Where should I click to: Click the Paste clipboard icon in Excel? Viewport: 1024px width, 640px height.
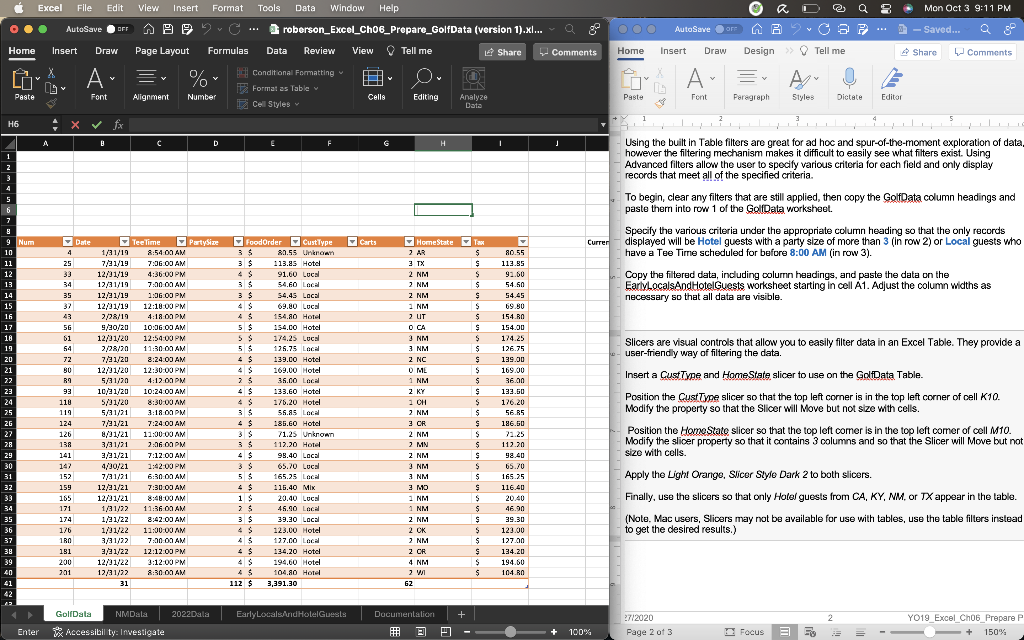[x=24, y=80]
